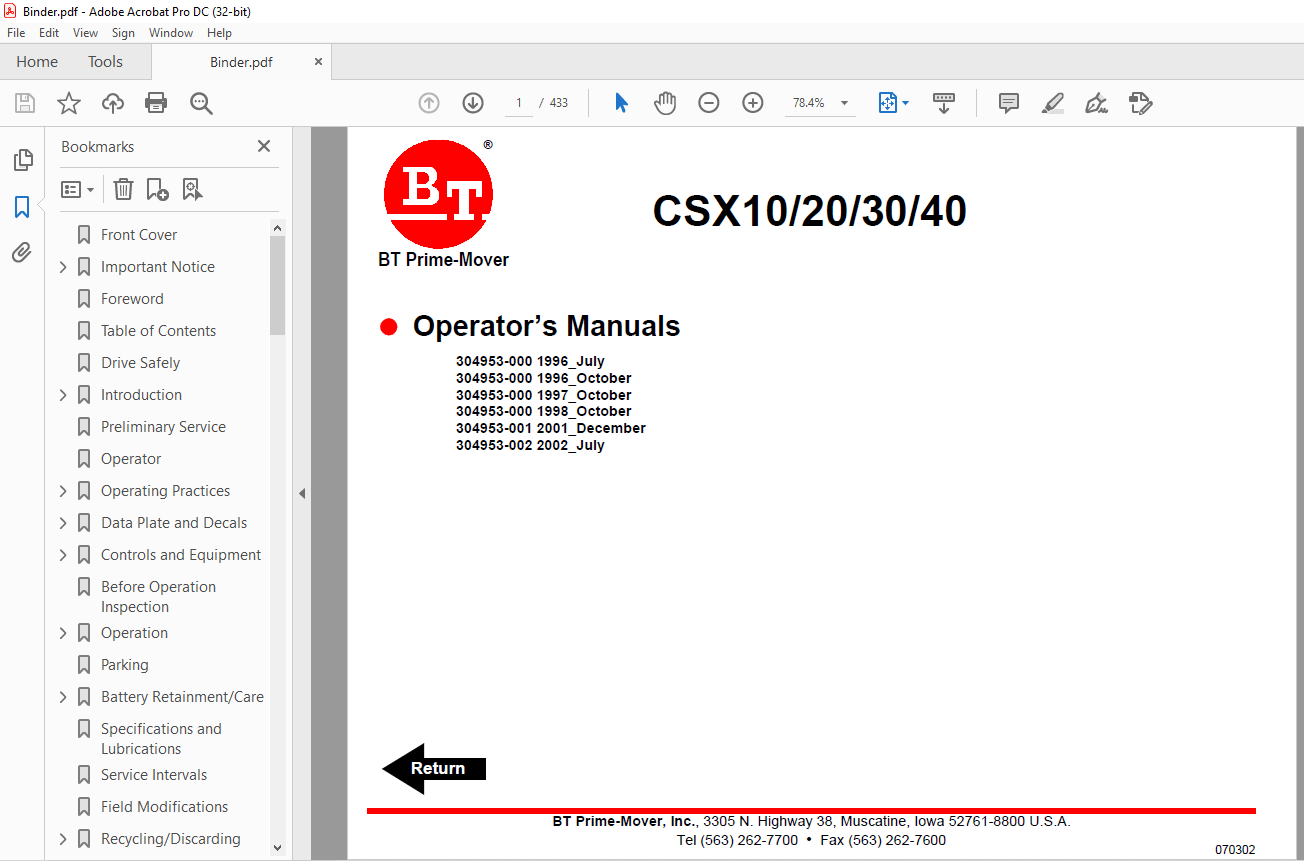
Task: Zoom in with the plus button
Action: (753, 103)
